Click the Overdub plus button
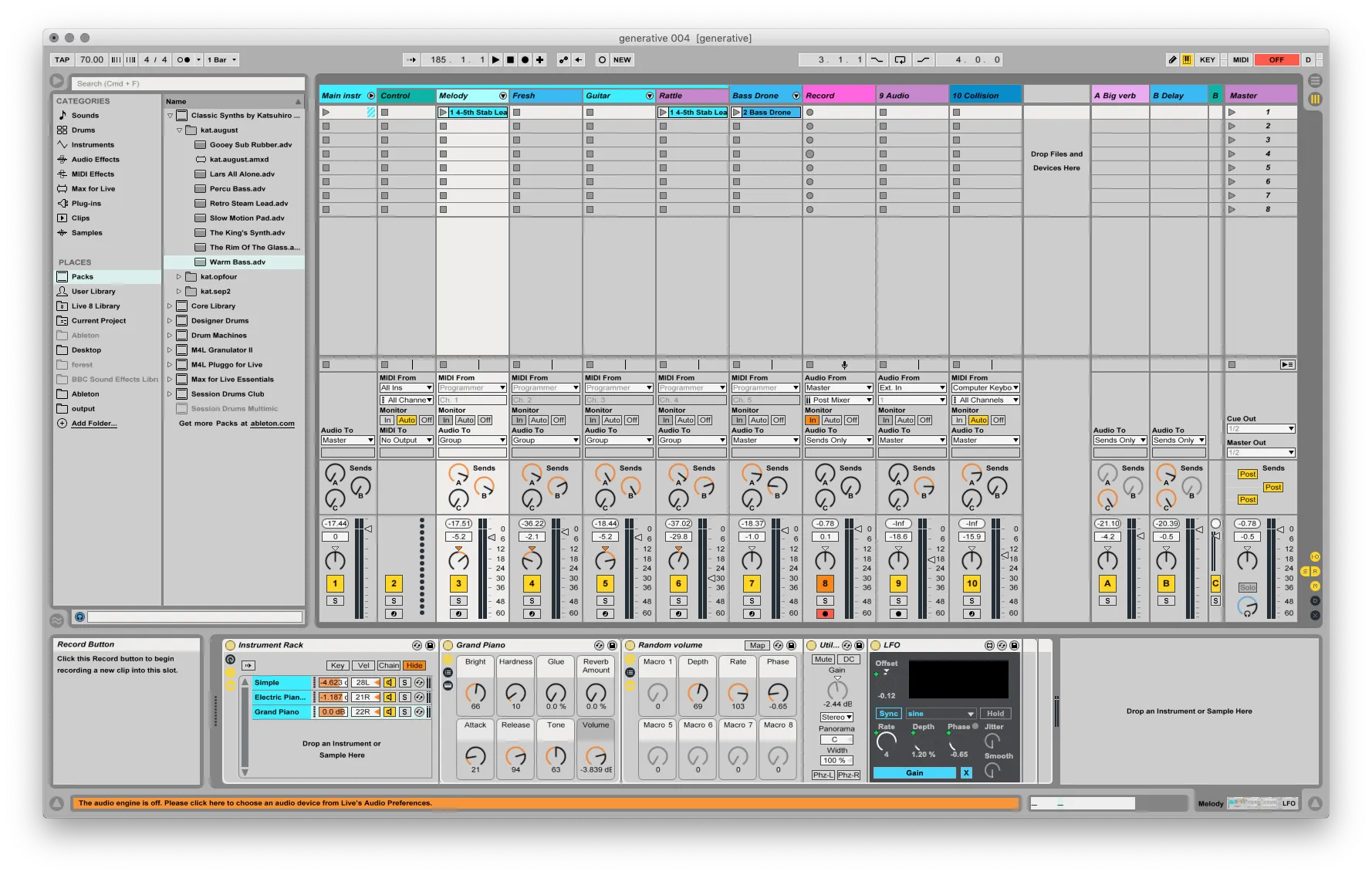 pos(539,59)
